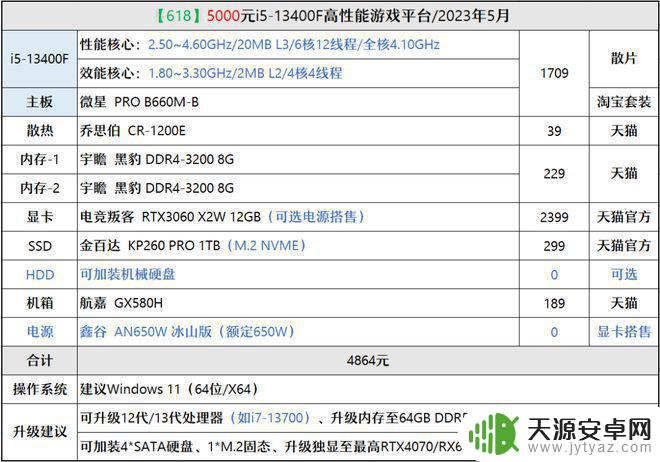Click the '可升级12代/13代处理器' upgrade row
This screenshot has width=660, height=462.
point(274,418)
